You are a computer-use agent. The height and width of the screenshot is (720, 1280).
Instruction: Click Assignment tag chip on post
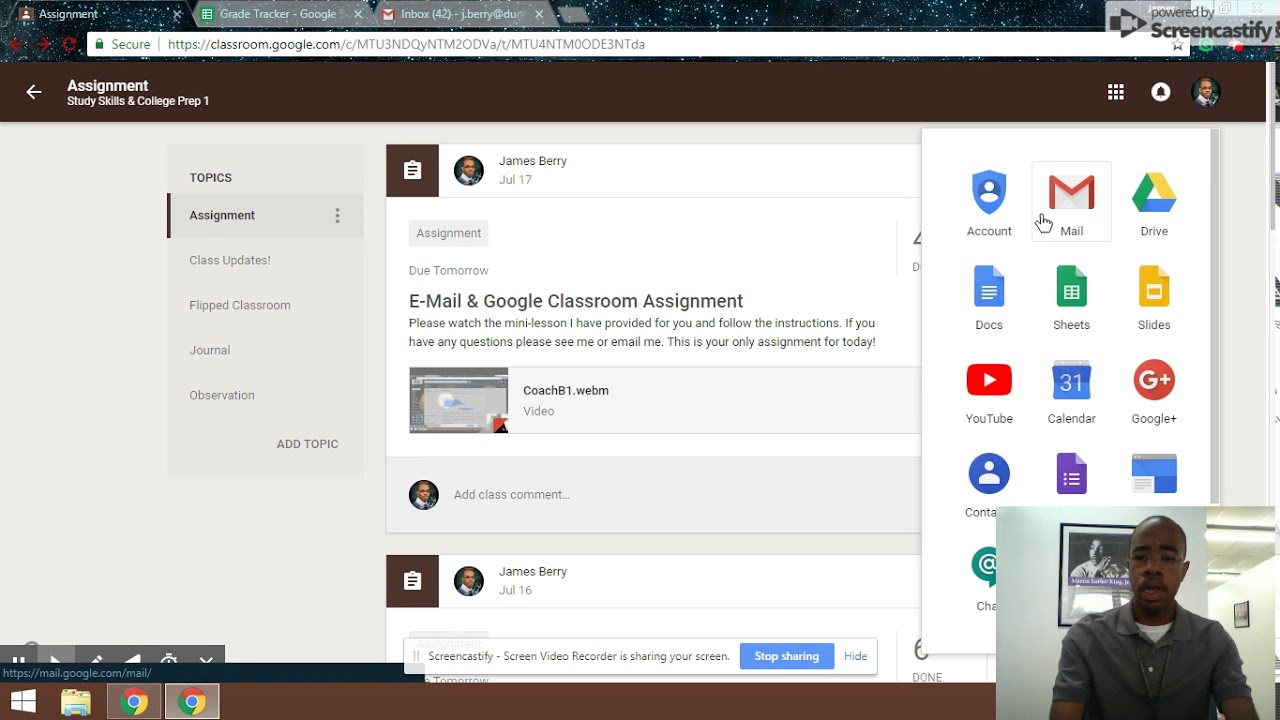coord(448,233)
